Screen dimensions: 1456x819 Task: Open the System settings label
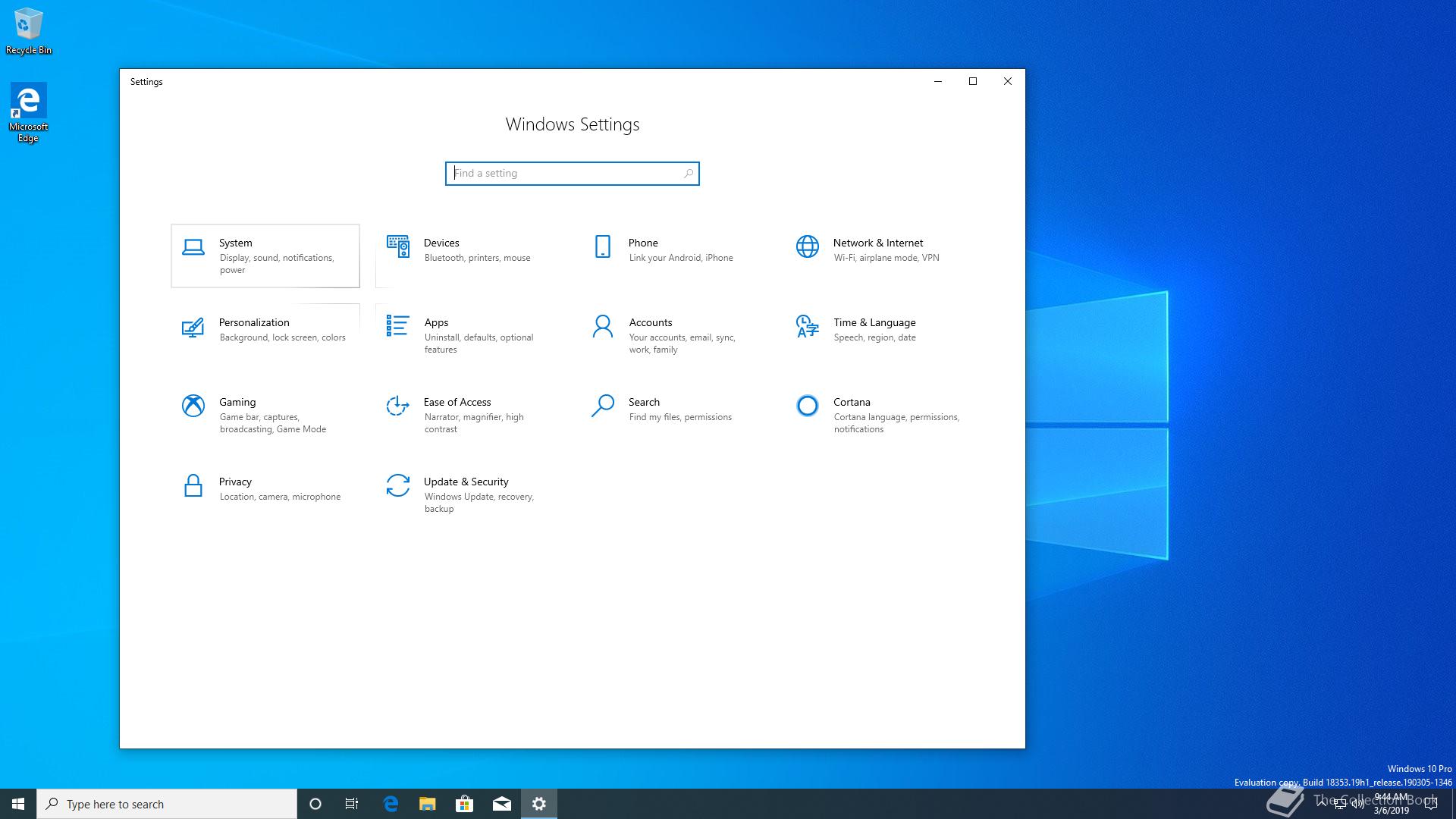click(236, 243)
